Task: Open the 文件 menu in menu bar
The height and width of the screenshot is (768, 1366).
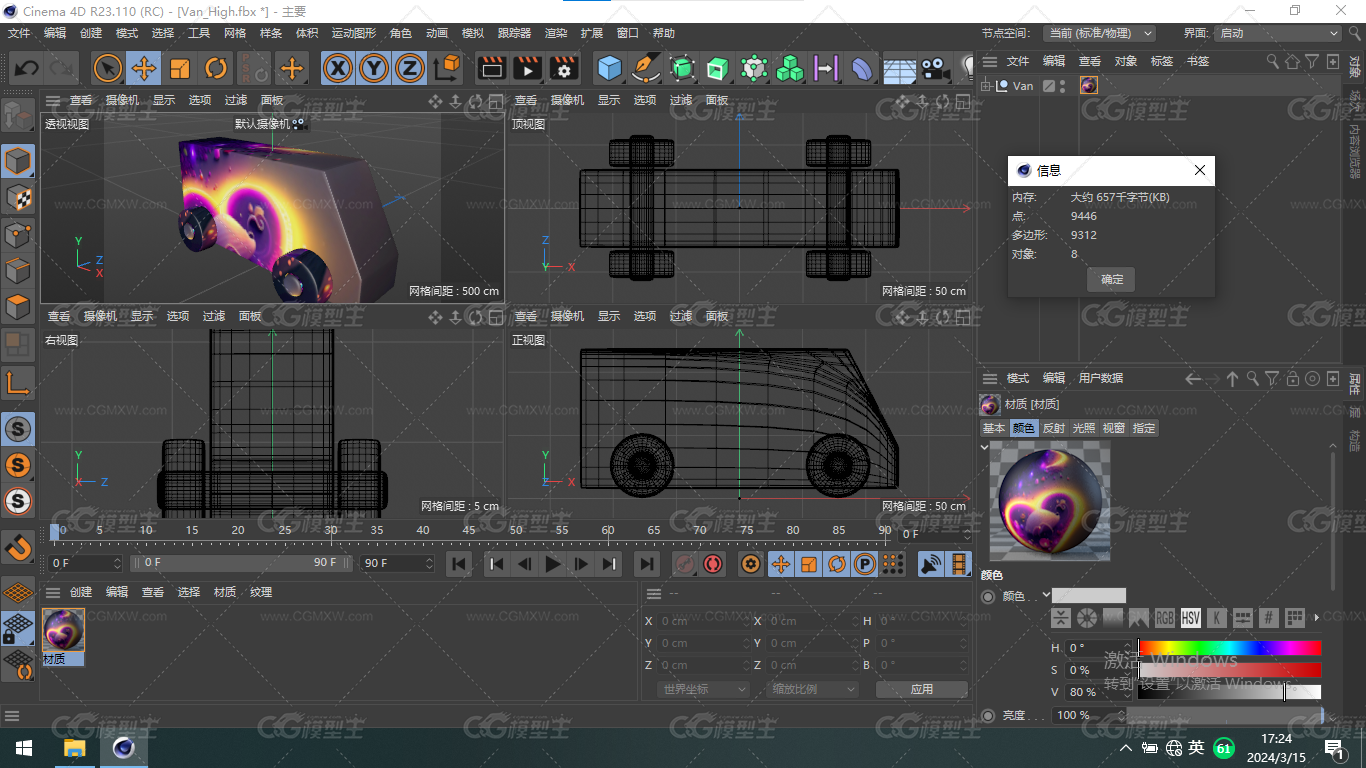Action: [19, 33]
